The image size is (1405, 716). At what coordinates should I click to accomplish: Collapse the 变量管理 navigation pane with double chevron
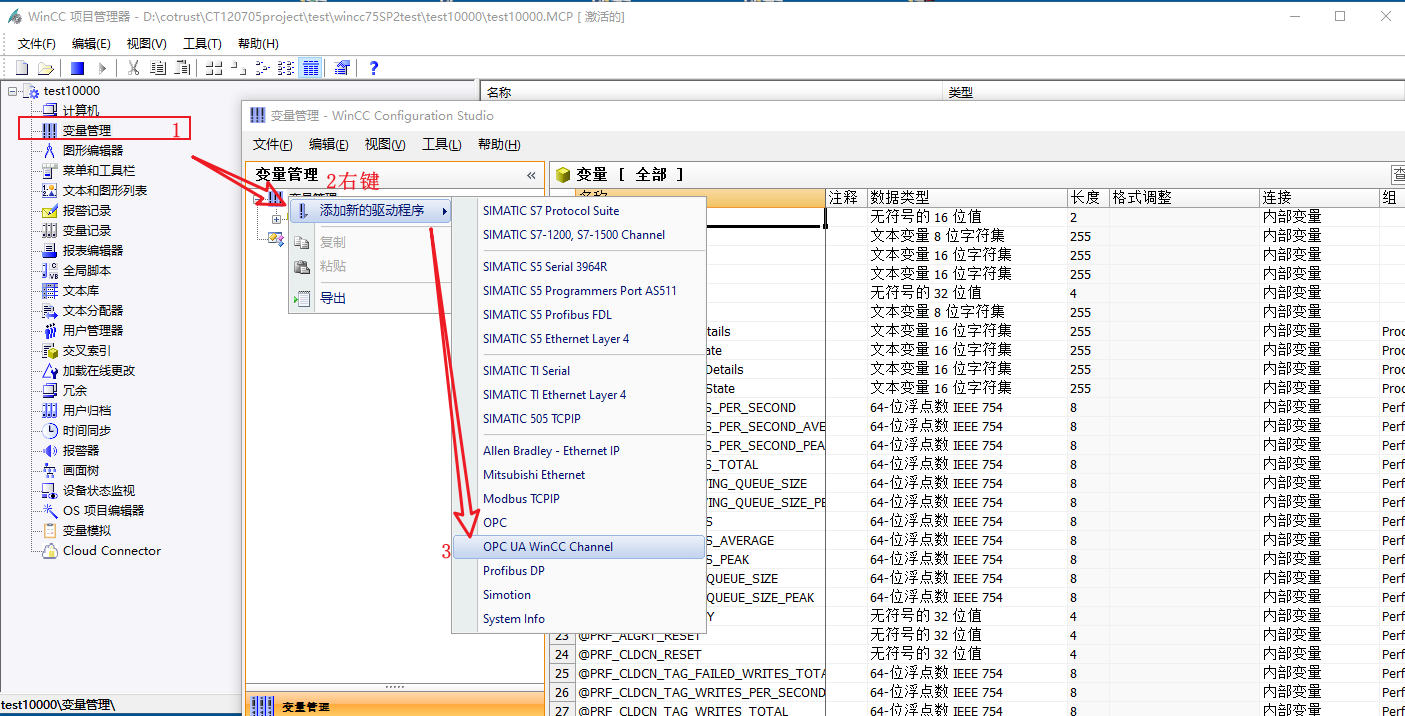(531, 175)
